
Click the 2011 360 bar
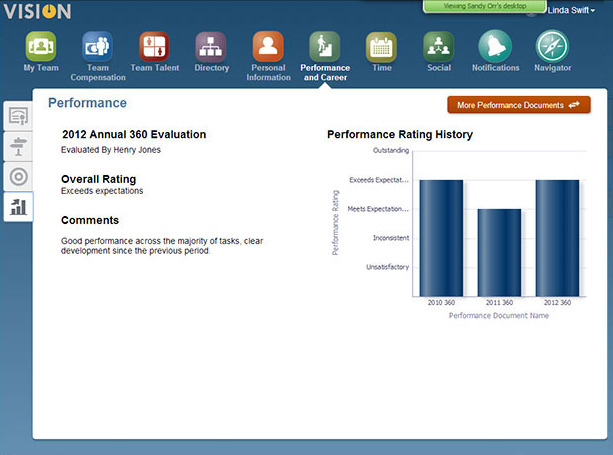(499, 253)
